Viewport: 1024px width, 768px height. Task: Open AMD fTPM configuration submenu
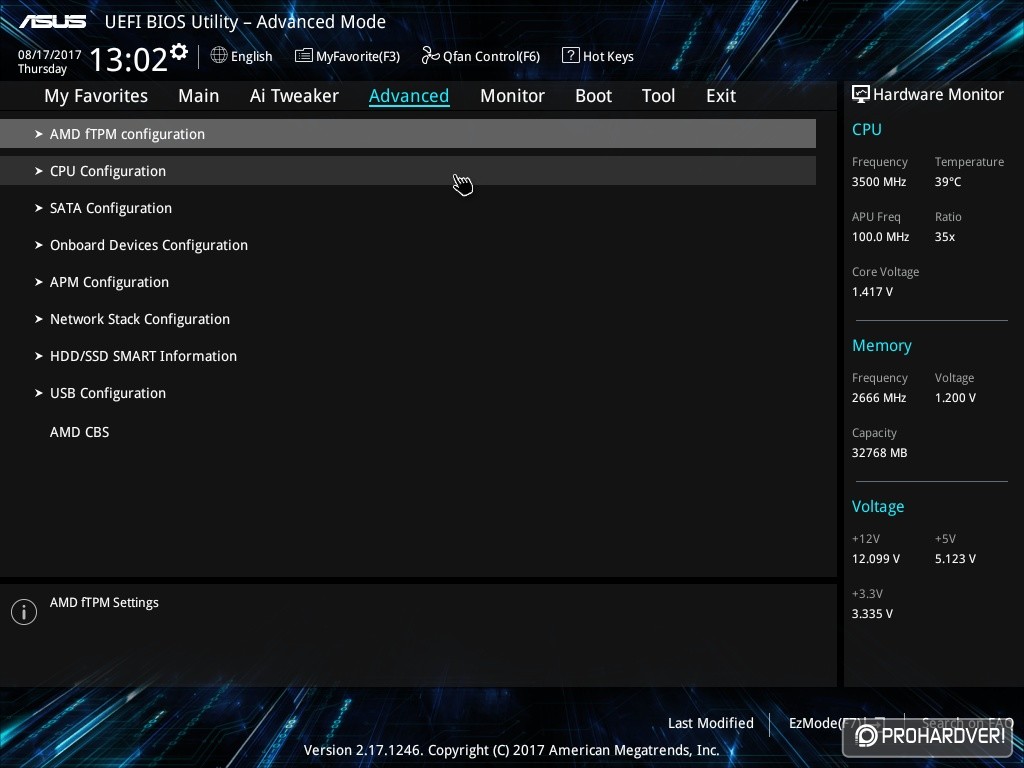[408, 134]
